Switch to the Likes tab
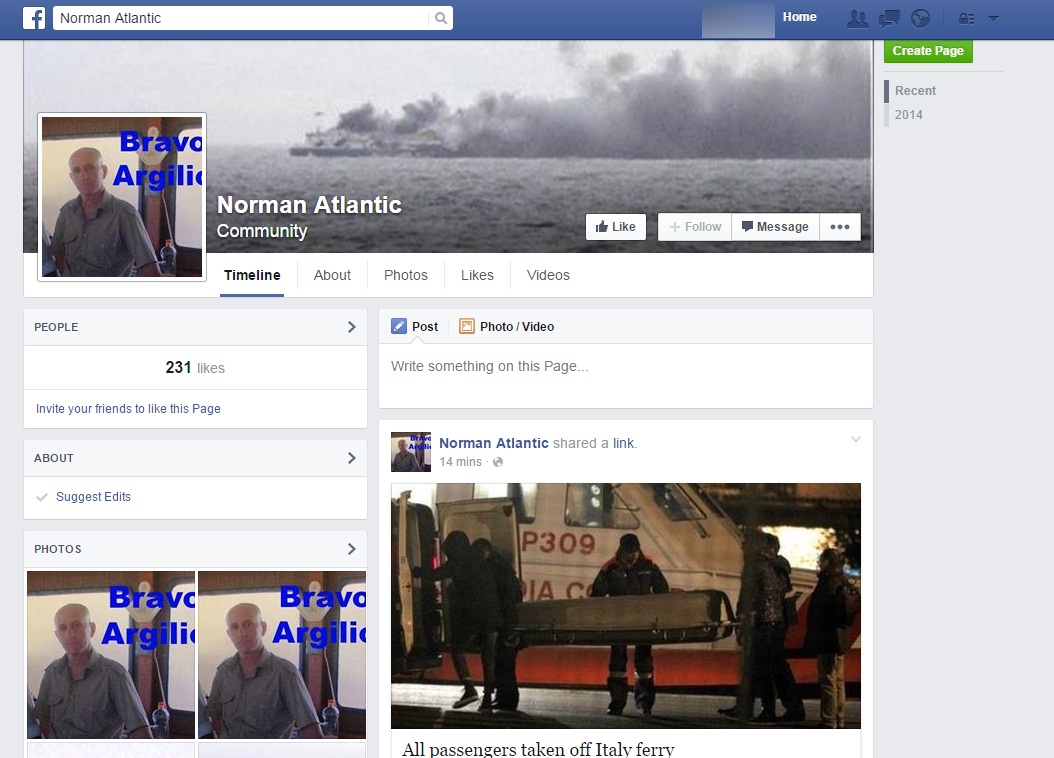 point(477,275)
